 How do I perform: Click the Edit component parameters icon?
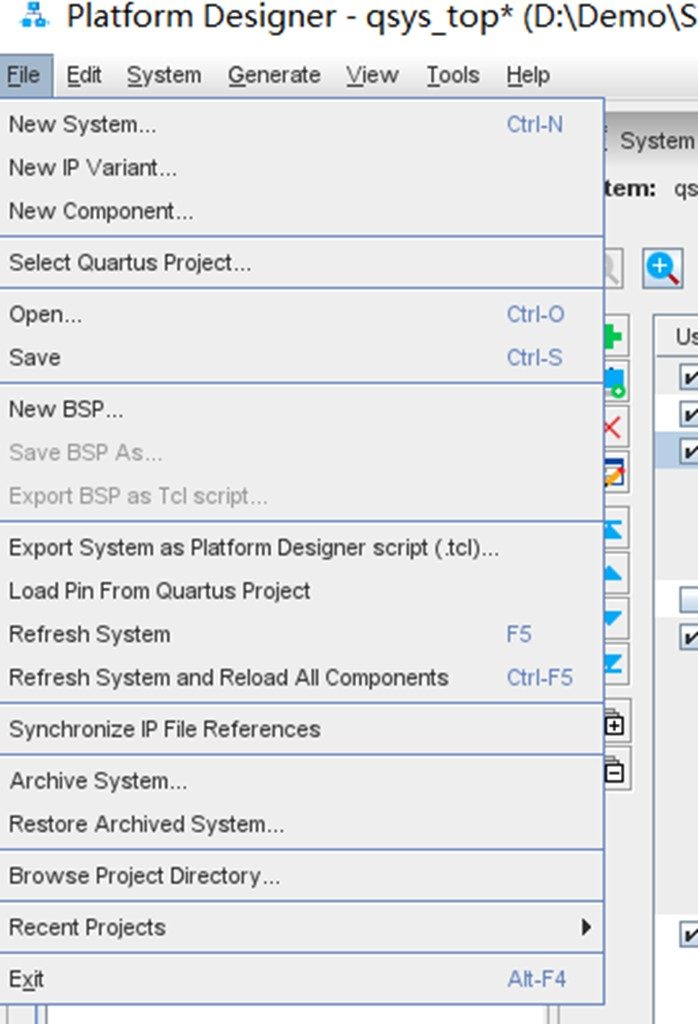(613, 465)
